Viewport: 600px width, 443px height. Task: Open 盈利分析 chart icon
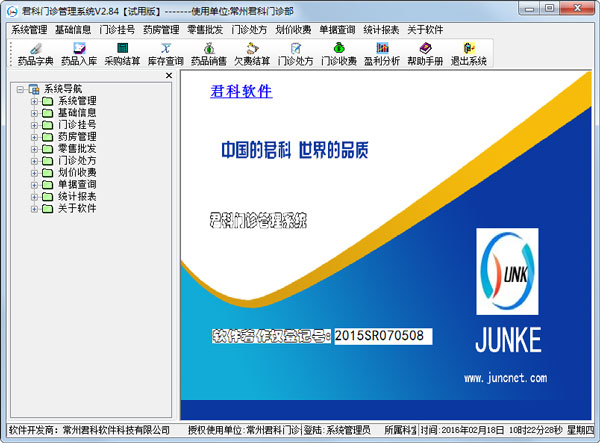[382, 53]
